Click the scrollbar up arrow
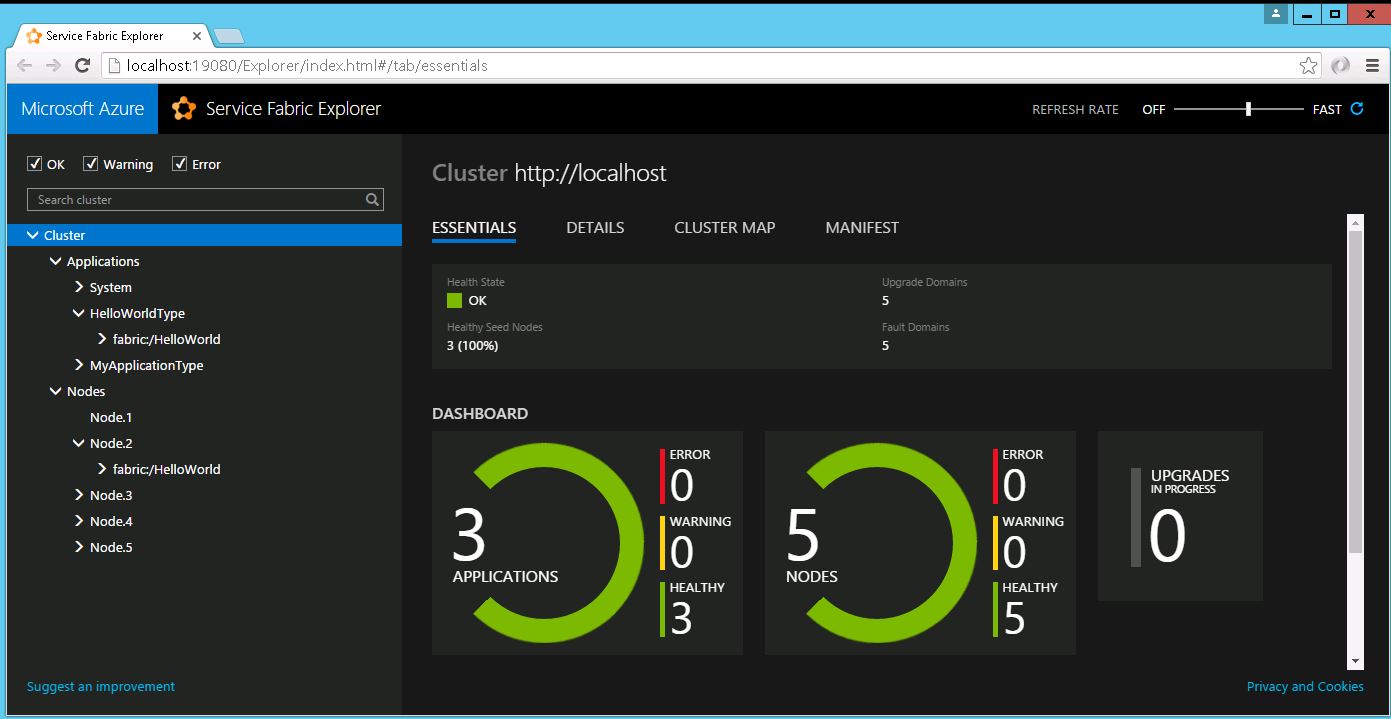1391x719 pixels. (x=1355, y=222)
